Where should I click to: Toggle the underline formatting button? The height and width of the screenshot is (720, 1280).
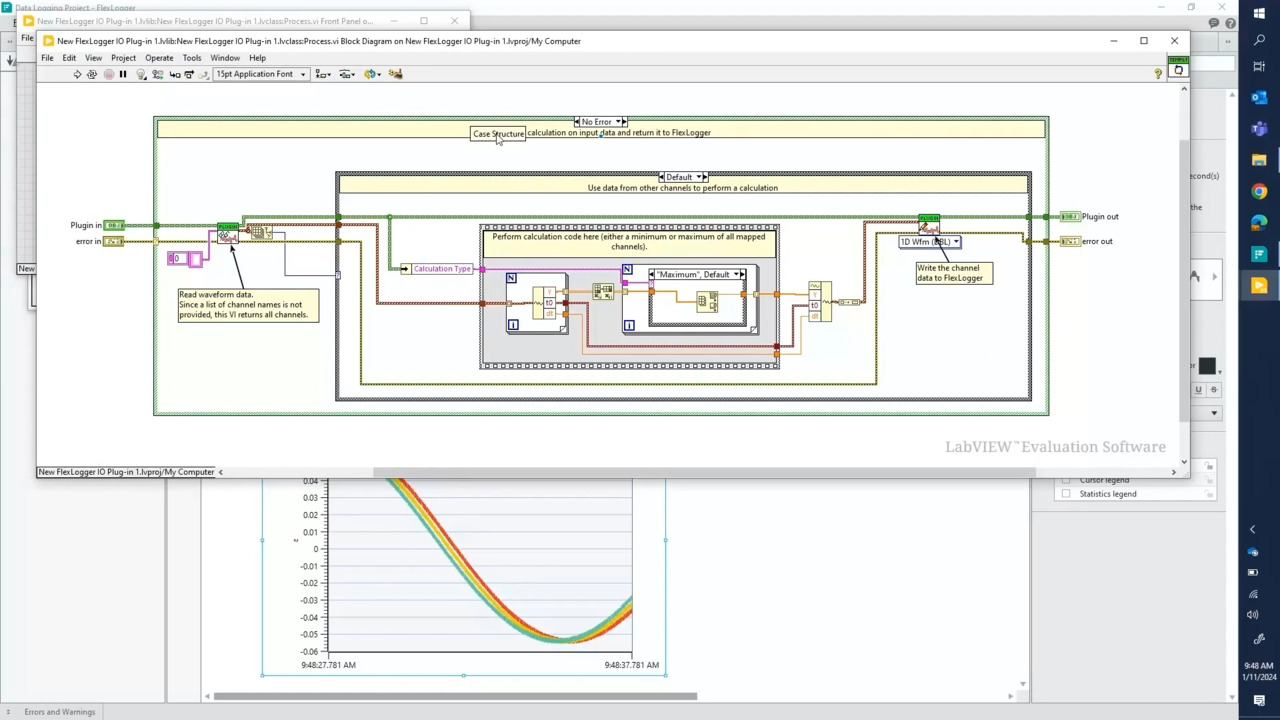tap(1198, 390)
